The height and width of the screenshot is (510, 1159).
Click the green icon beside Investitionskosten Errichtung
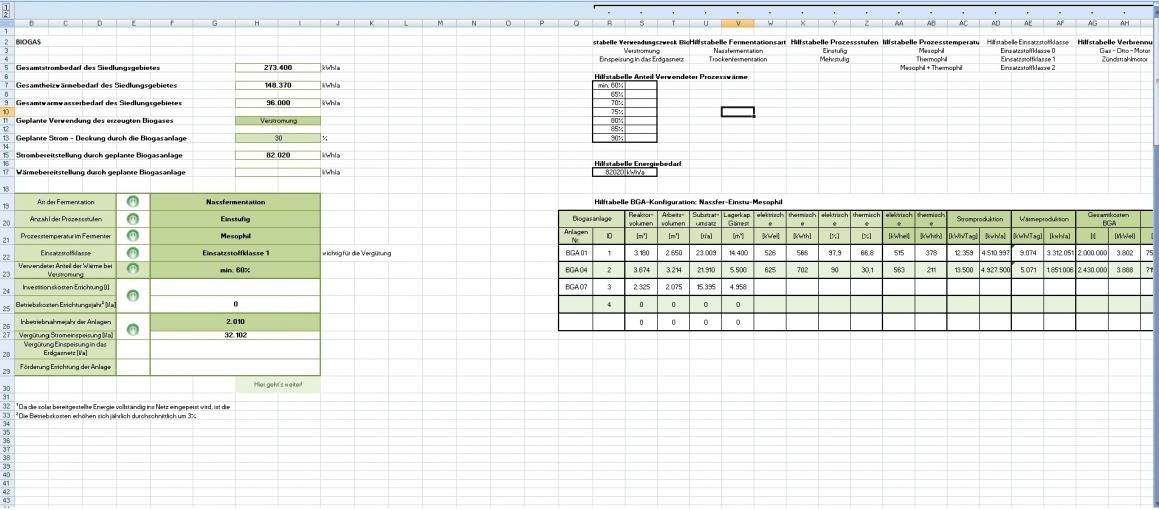[x=133, y=295]
